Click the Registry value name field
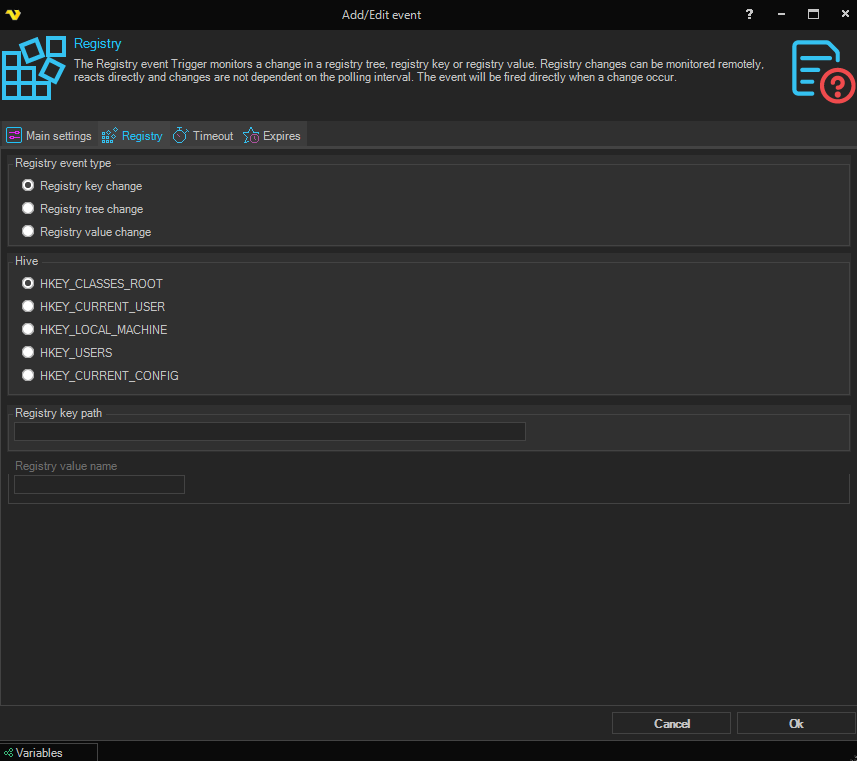The height and width of the screenshot is (761, 857). point(99,485)
